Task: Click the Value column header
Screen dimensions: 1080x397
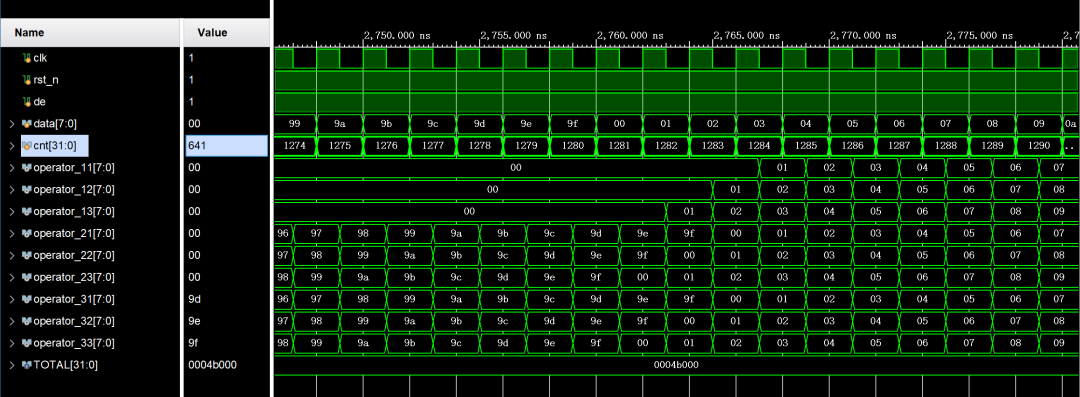Action: pyautogui.click(x=226, y=32)
